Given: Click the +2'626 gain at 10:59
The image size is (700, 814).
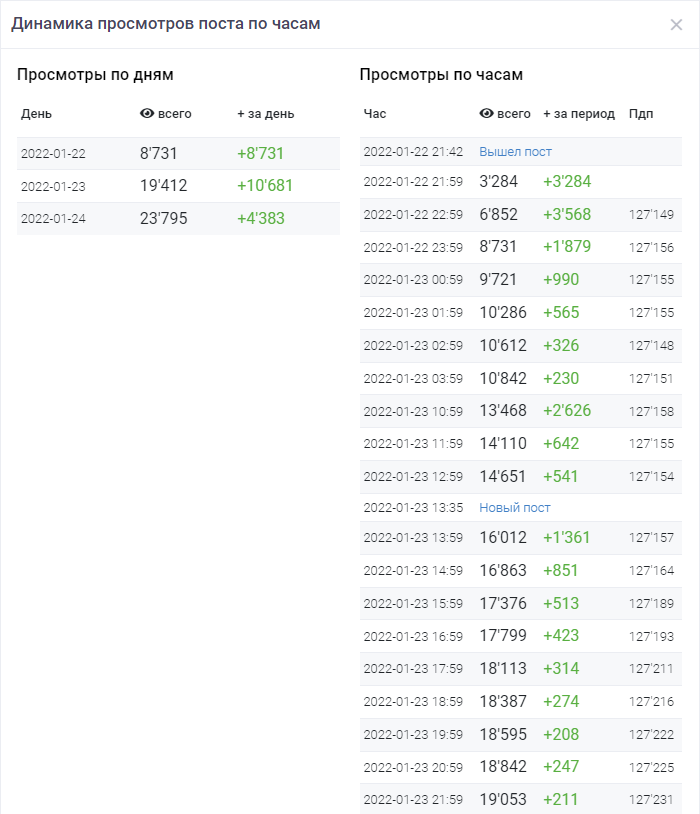Looking at the screenshot, I should (x=569, y=410).
